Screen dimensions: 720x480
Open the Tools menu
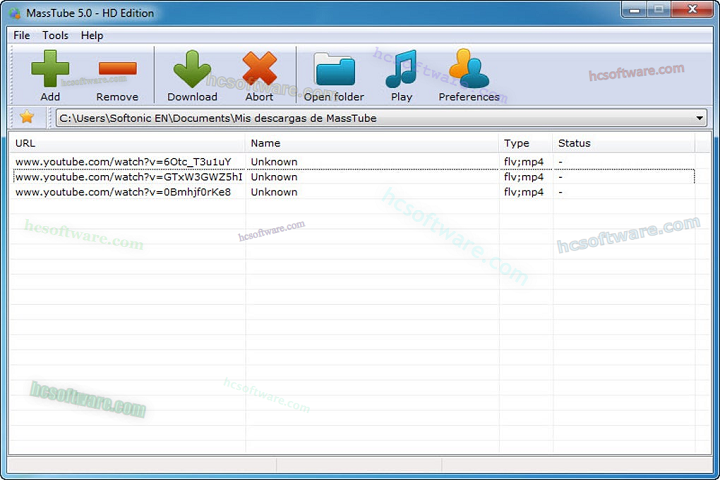click(56, 35)
